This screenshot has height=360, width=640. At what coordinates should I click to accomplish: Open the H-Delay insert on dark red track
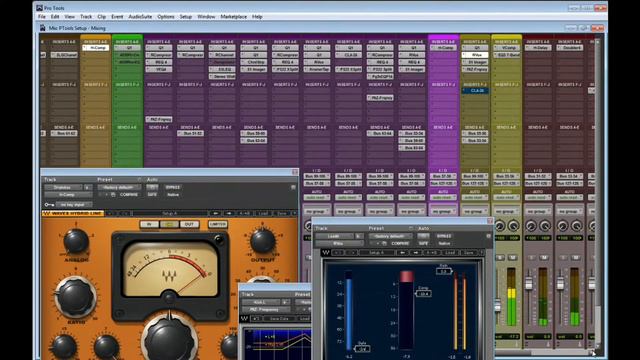point(538,48)
